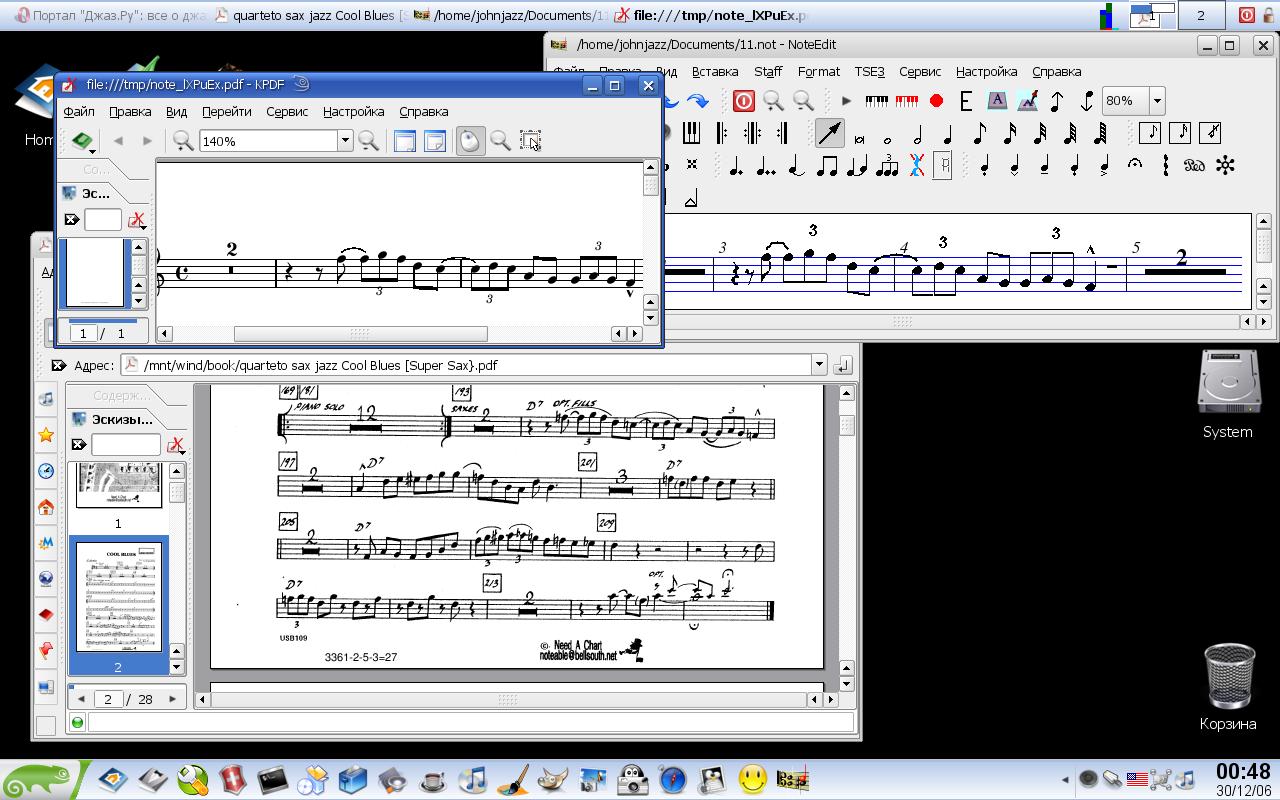Click NoteEdit zoom in magnifier
The height and width of the screenshot is (800, 1280).
pyautogui.click(x=773, y=101)
